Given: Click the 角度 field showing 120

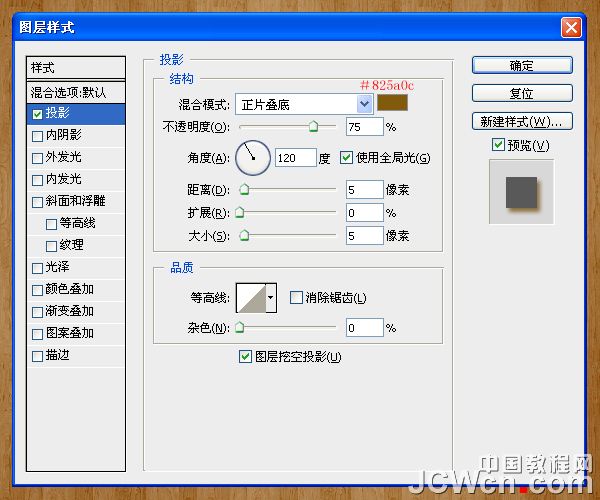Looking at the screenshot, I should pyautogui.click(x=296, y=158).
